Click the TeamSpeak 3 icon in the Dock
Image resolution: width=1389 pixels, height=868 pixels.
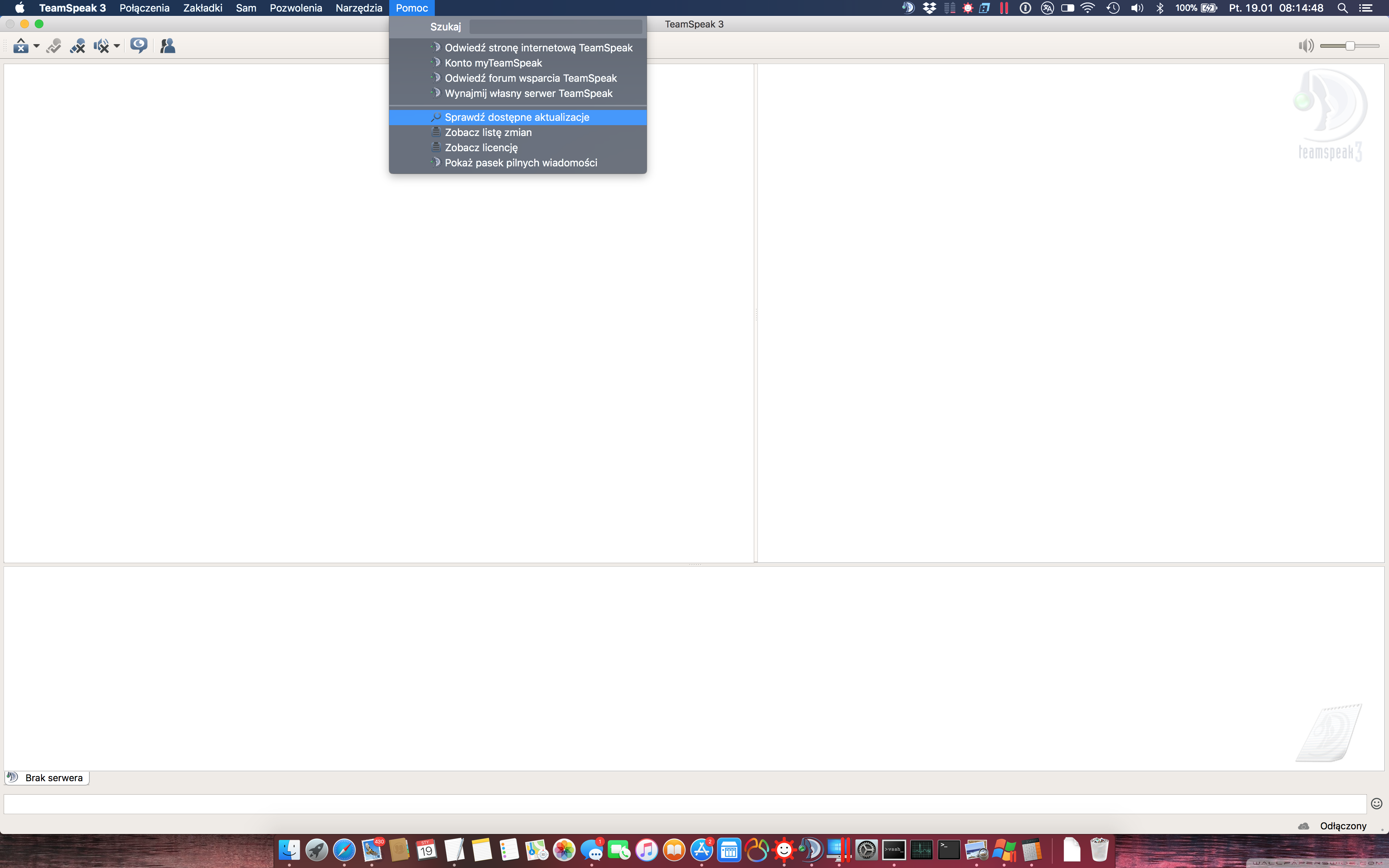812,850
